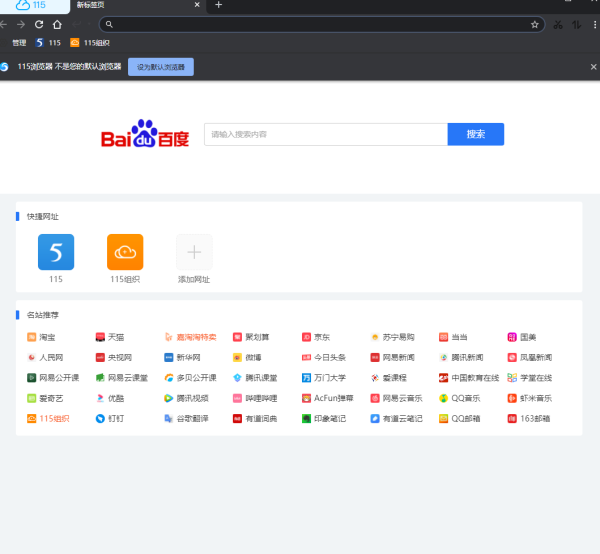
Task: Open the 115 bookmark in bookmarks bar
Action: tap(48, 43)
